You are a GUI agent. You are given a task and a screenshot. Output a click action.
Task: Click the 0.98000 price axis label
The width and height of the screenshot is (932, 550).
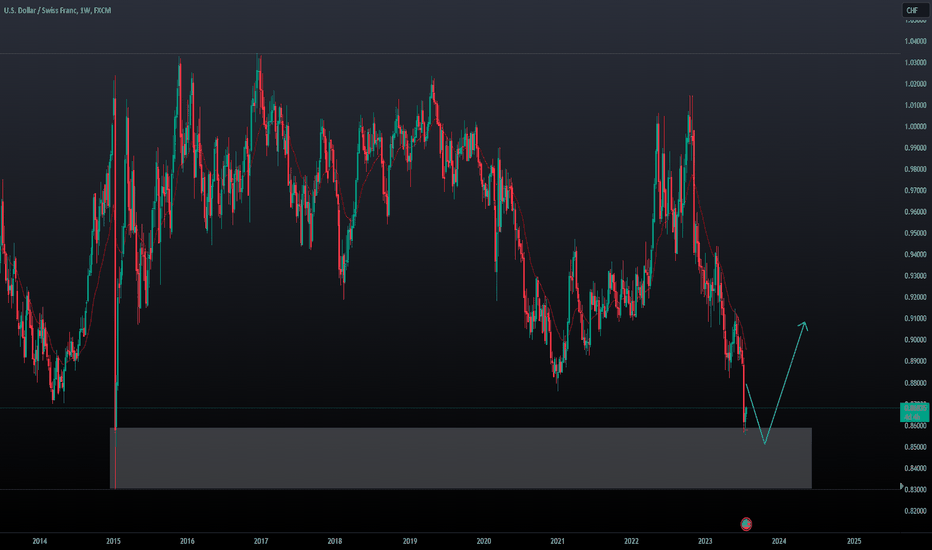pos(915,169)
